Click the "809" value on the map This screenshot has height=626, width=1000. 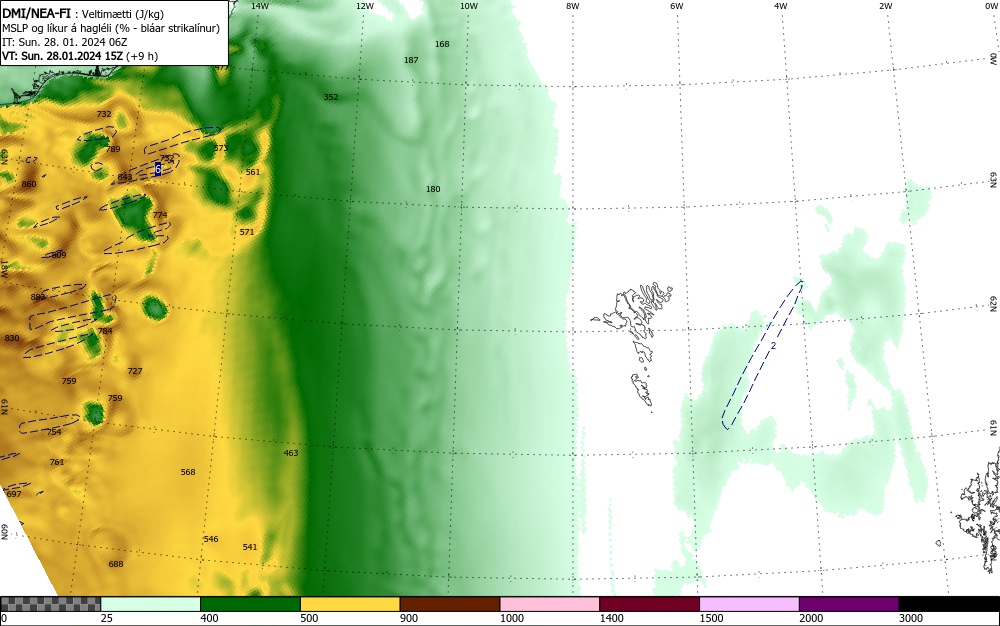(x=59, y=255)
